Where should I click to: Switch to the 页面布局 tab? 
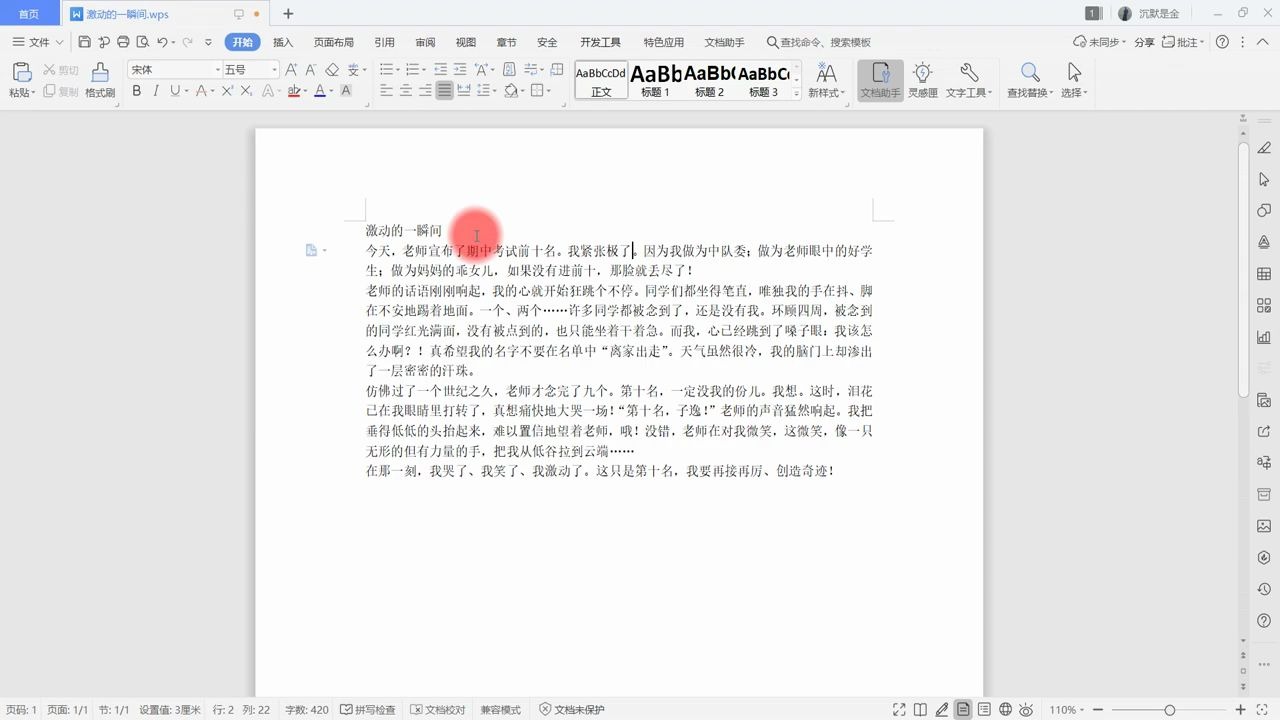[334, 42]
